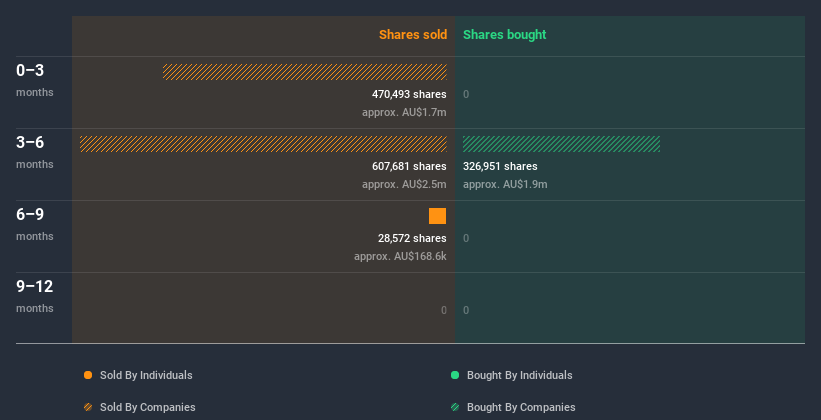Viewport: 821px width, 420px height.
Task: Click the 607,681 shares value
Action: [x=409, y=167]
